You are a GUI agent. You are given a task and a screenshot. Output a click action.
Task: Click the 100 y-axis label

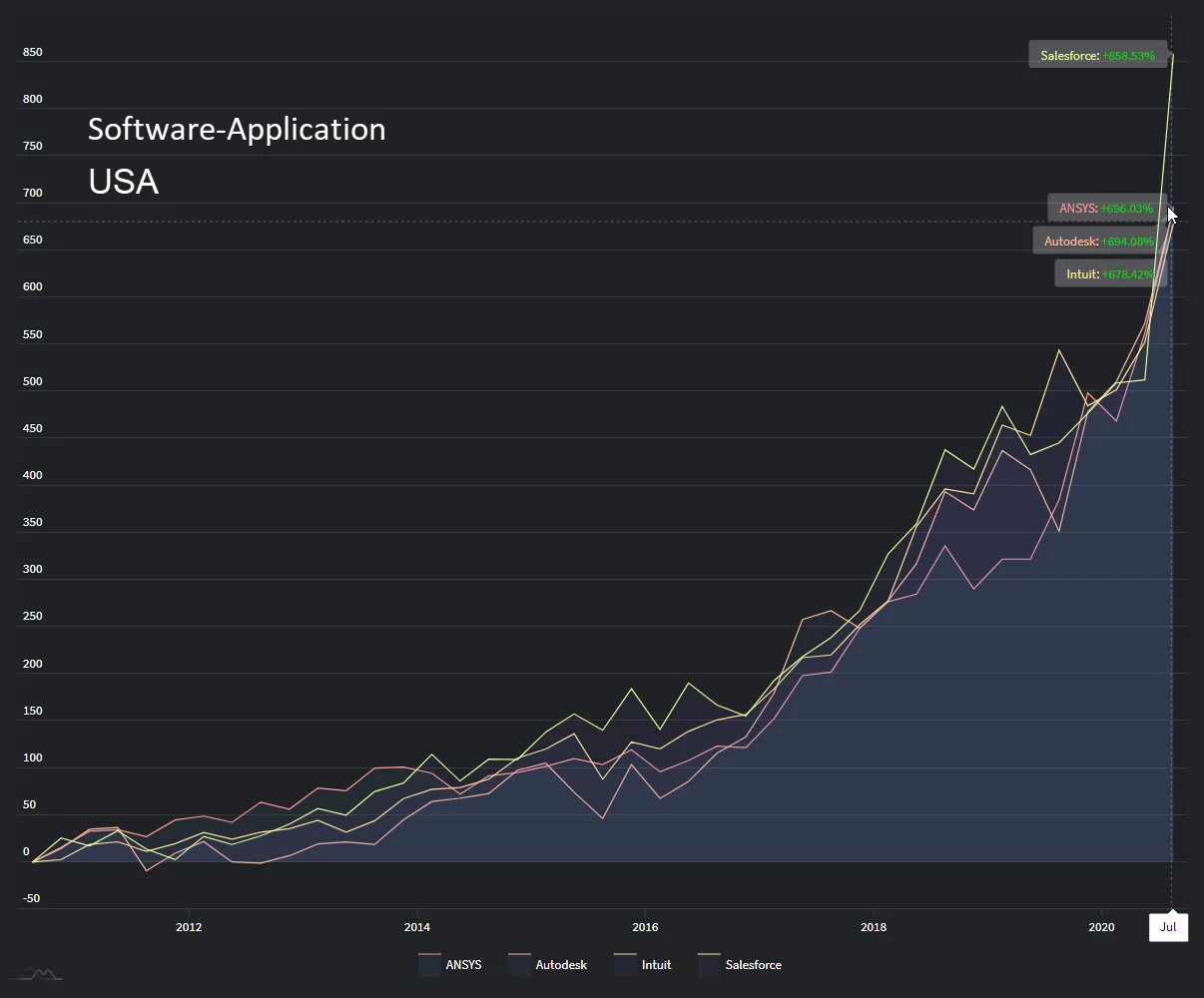33,757
